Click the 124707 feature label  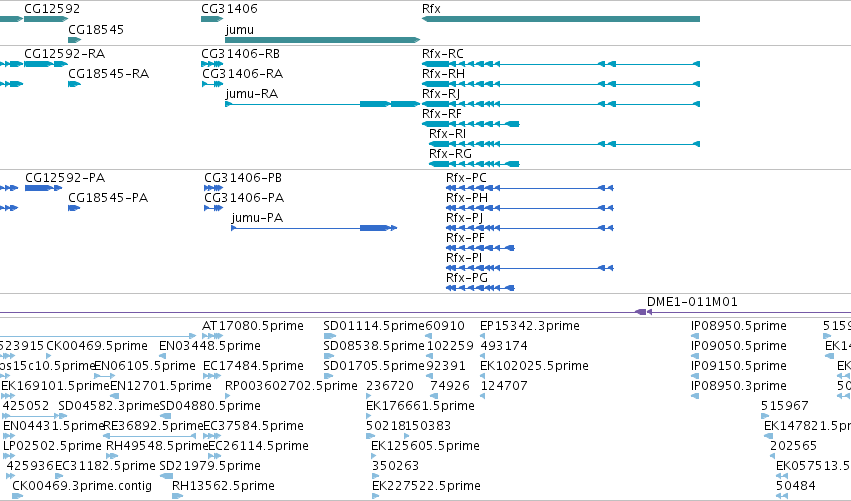pyautogui.click(x=504, y=386)
